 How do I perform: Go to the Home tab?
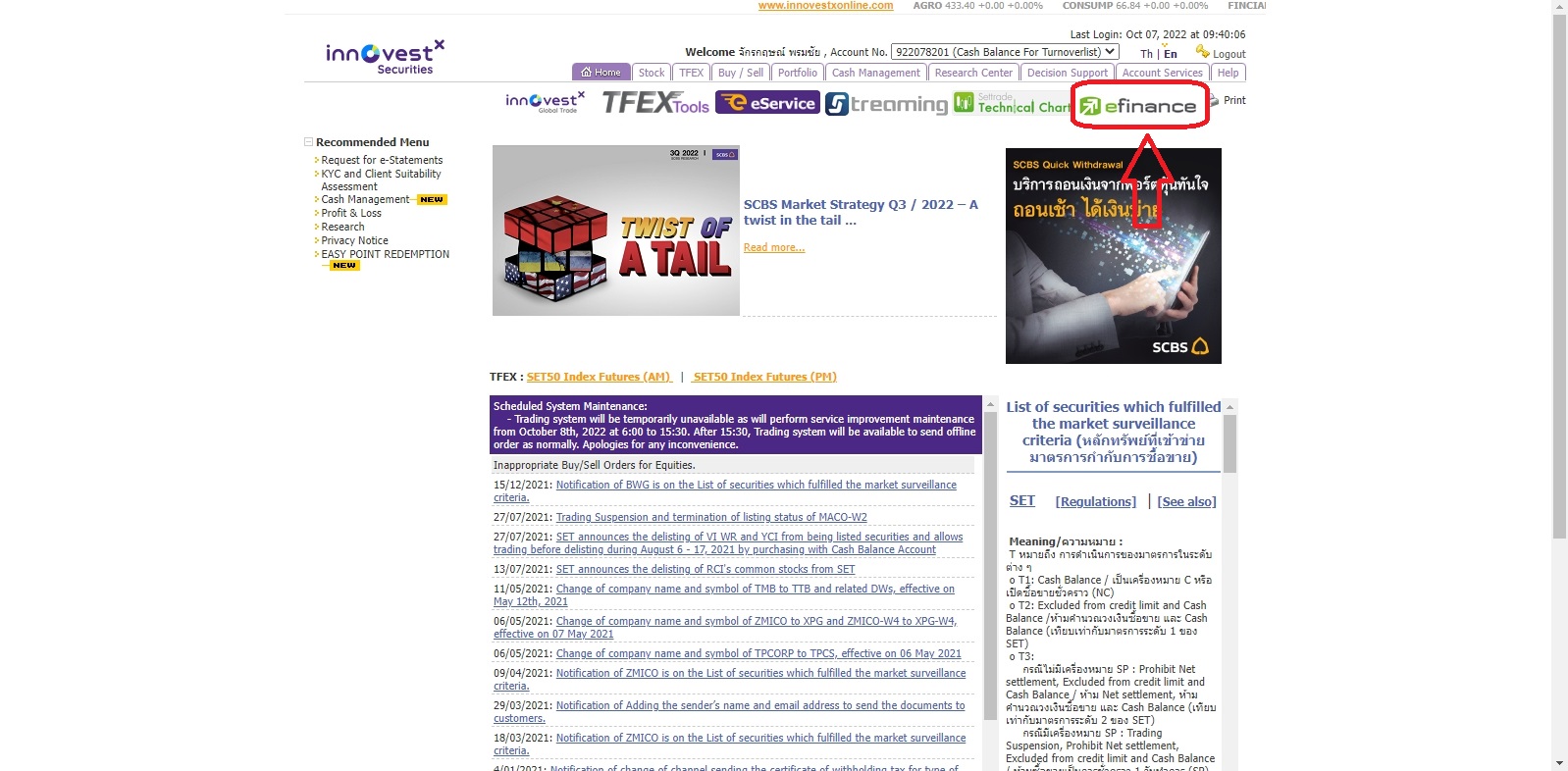(601, 73)
